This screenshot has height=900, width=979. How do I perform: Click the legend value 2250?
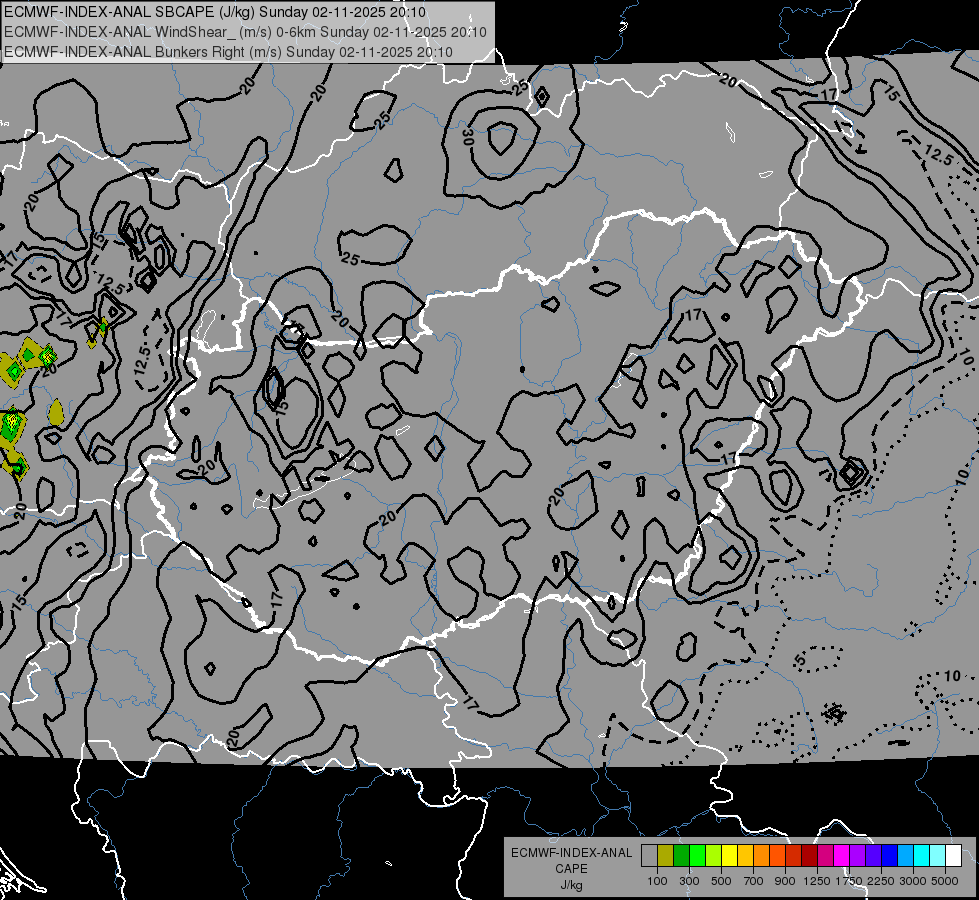[x=881, y=881]
